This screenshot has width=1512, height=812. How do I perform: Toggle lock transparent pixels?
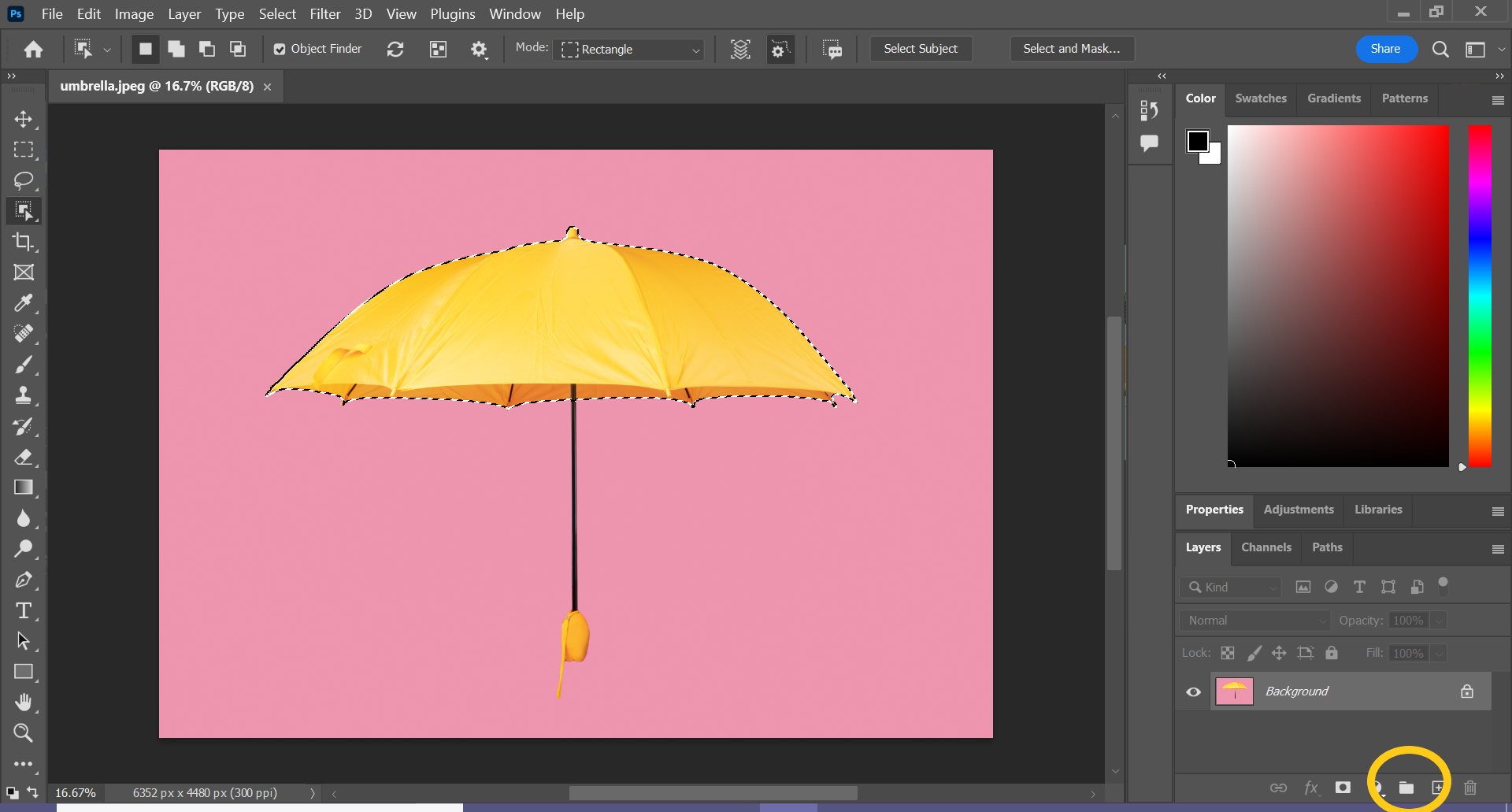pyautogui.click(x=1228, y=653)
